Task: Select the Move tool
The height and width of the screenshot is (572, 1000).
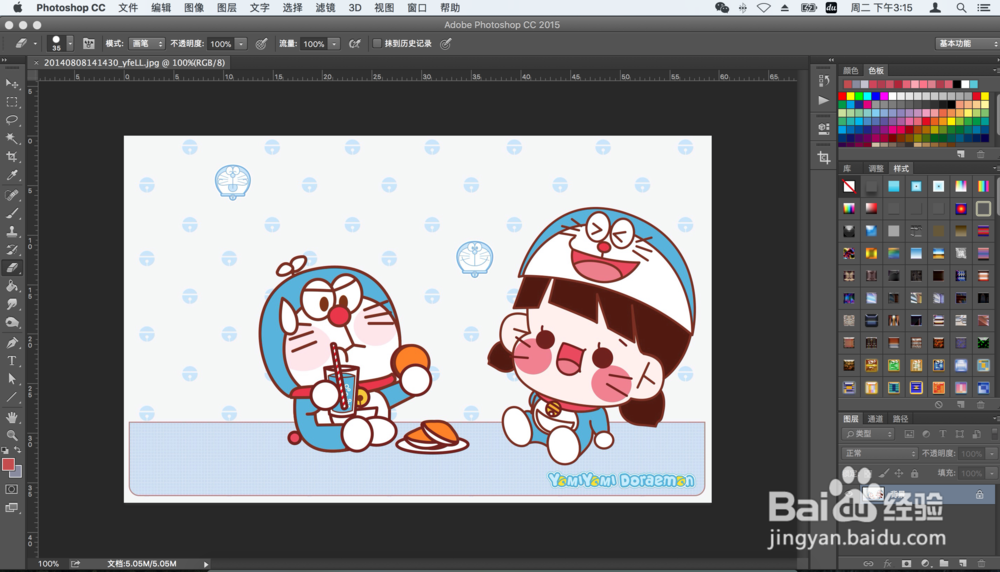Action: (12, 84)
